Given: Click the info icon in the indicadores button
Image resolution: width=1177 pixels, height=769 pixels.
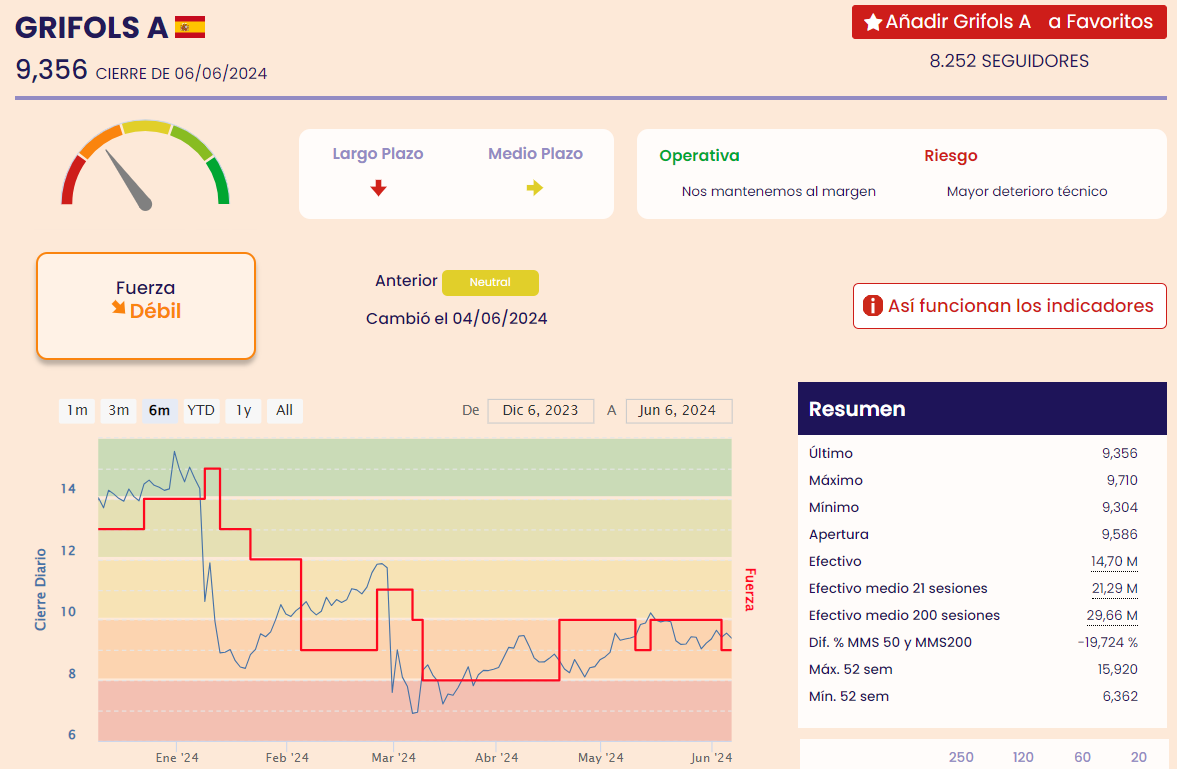Looking at the screenshot, I should tap(872, 306).
